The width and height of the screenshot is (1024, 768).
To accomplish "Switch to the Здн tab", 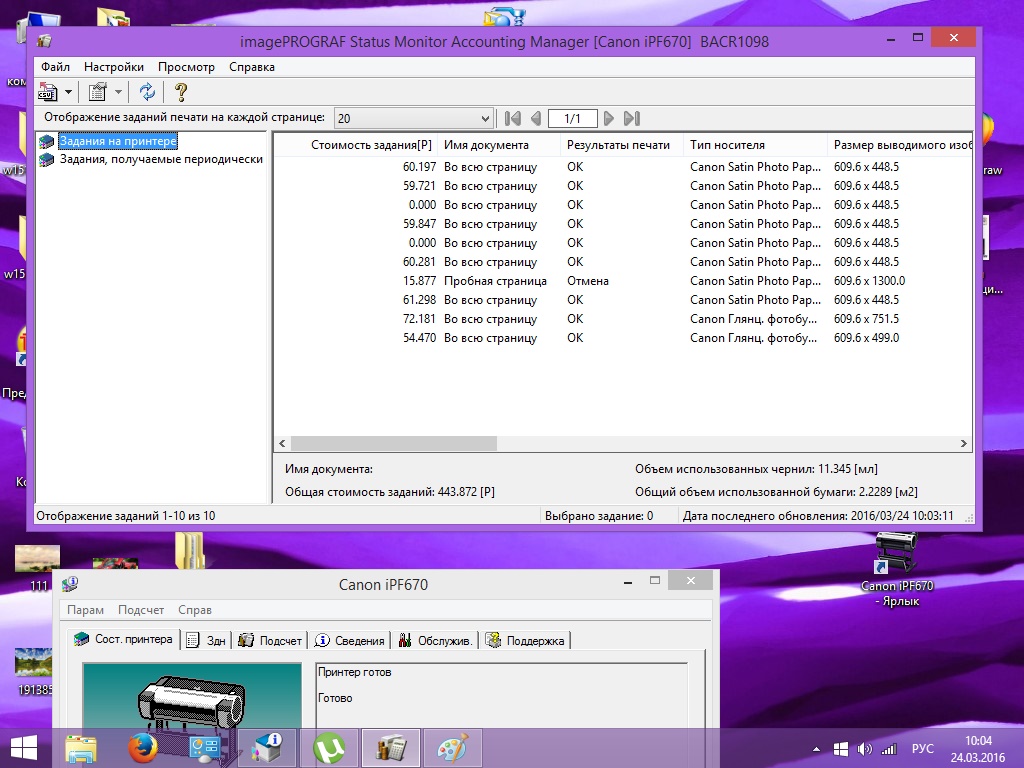I will coord(207,641).
